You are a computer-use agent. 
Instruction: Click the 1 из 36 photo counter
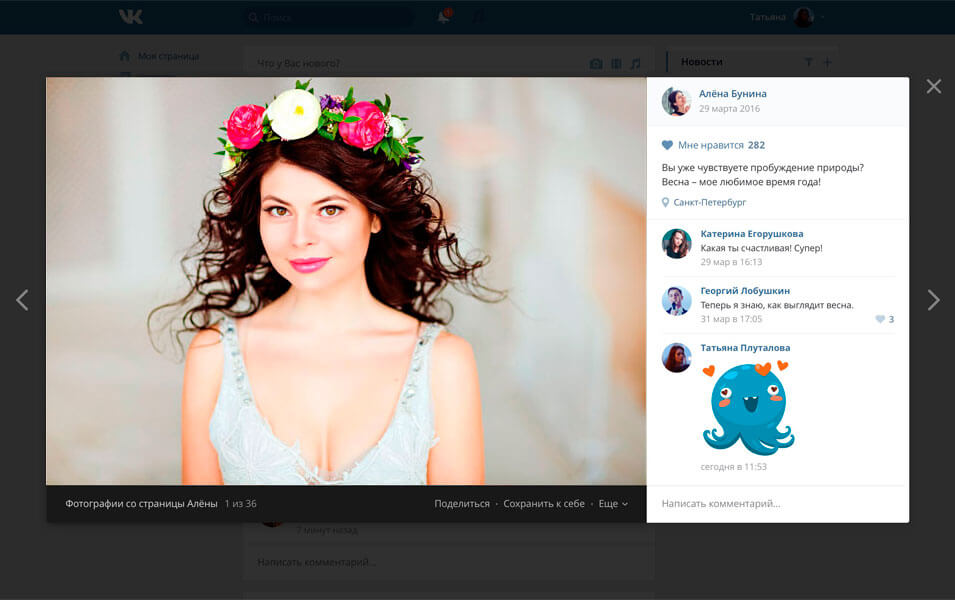click(241, 504)
